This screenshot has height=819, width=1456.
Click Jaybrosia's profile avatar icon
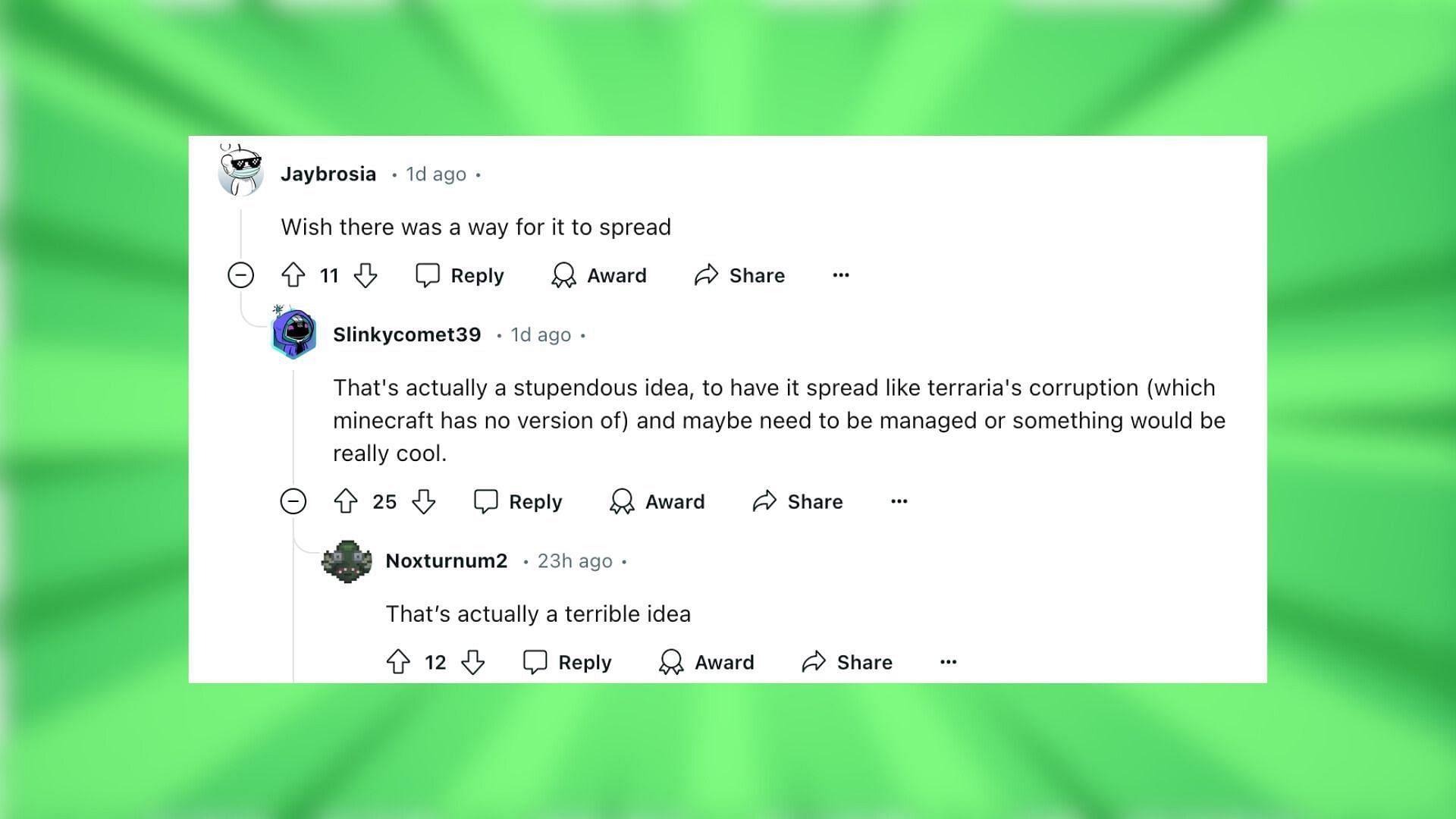[240, 173]
